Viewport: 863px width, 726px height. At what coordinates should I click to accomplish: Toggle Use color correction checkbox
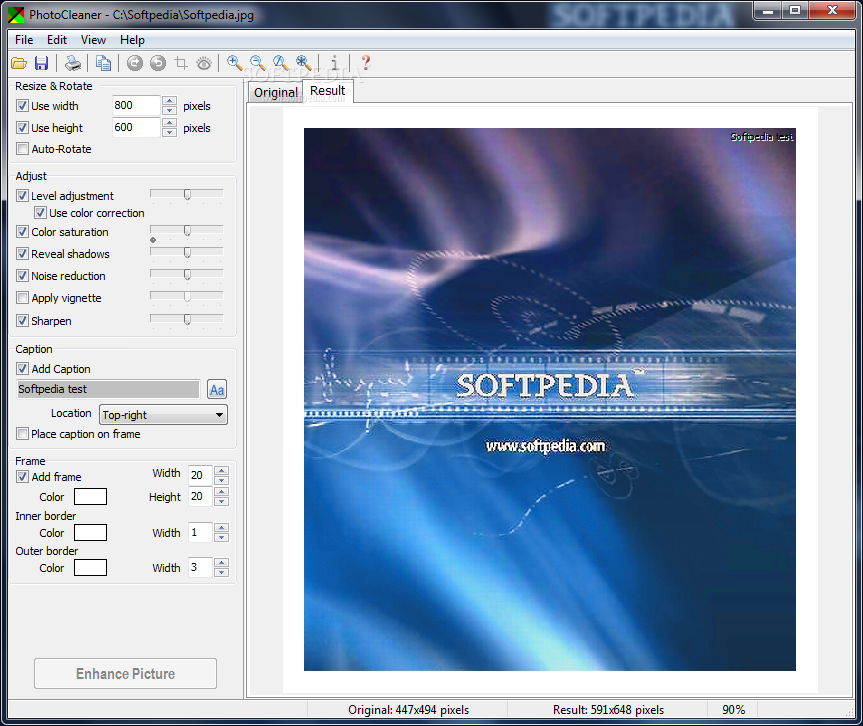click(x=40, y=212)
